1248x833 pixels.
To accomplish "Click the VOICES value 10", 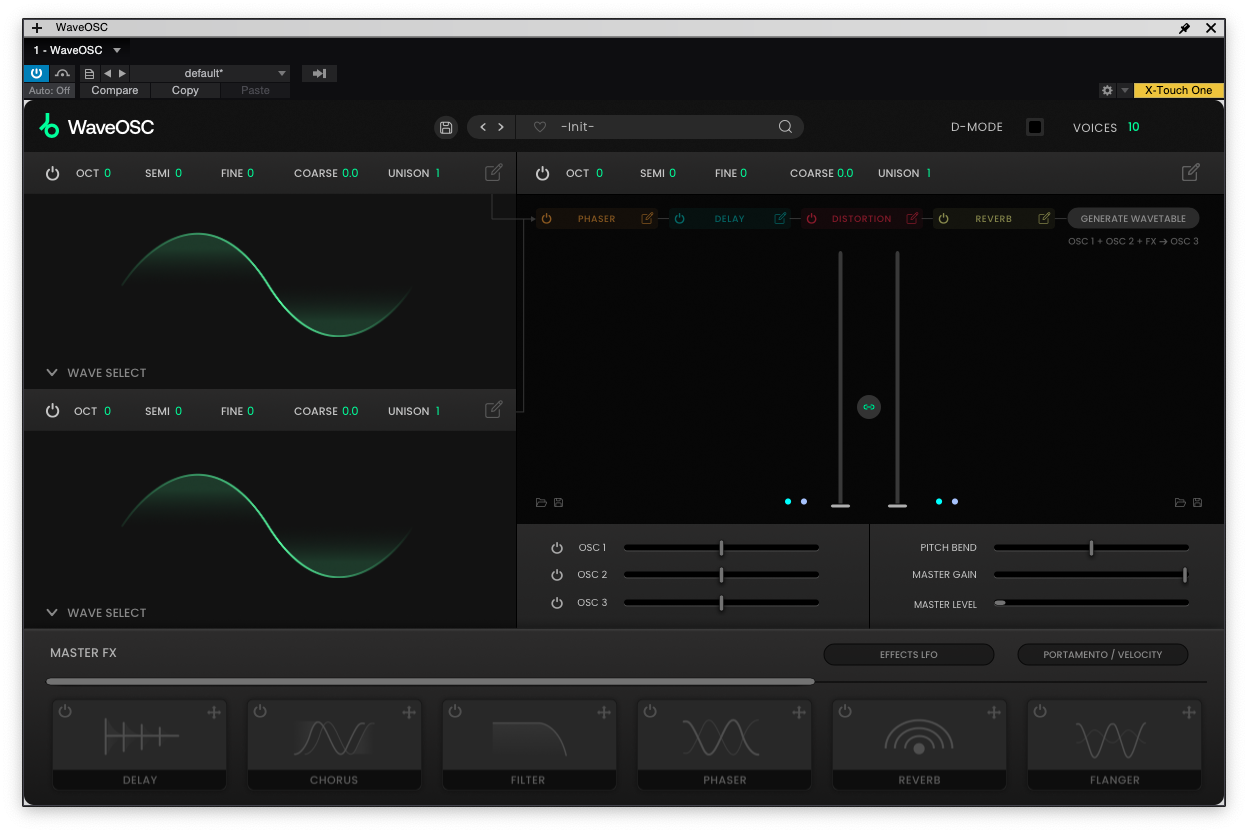I will pos(1133,127).
